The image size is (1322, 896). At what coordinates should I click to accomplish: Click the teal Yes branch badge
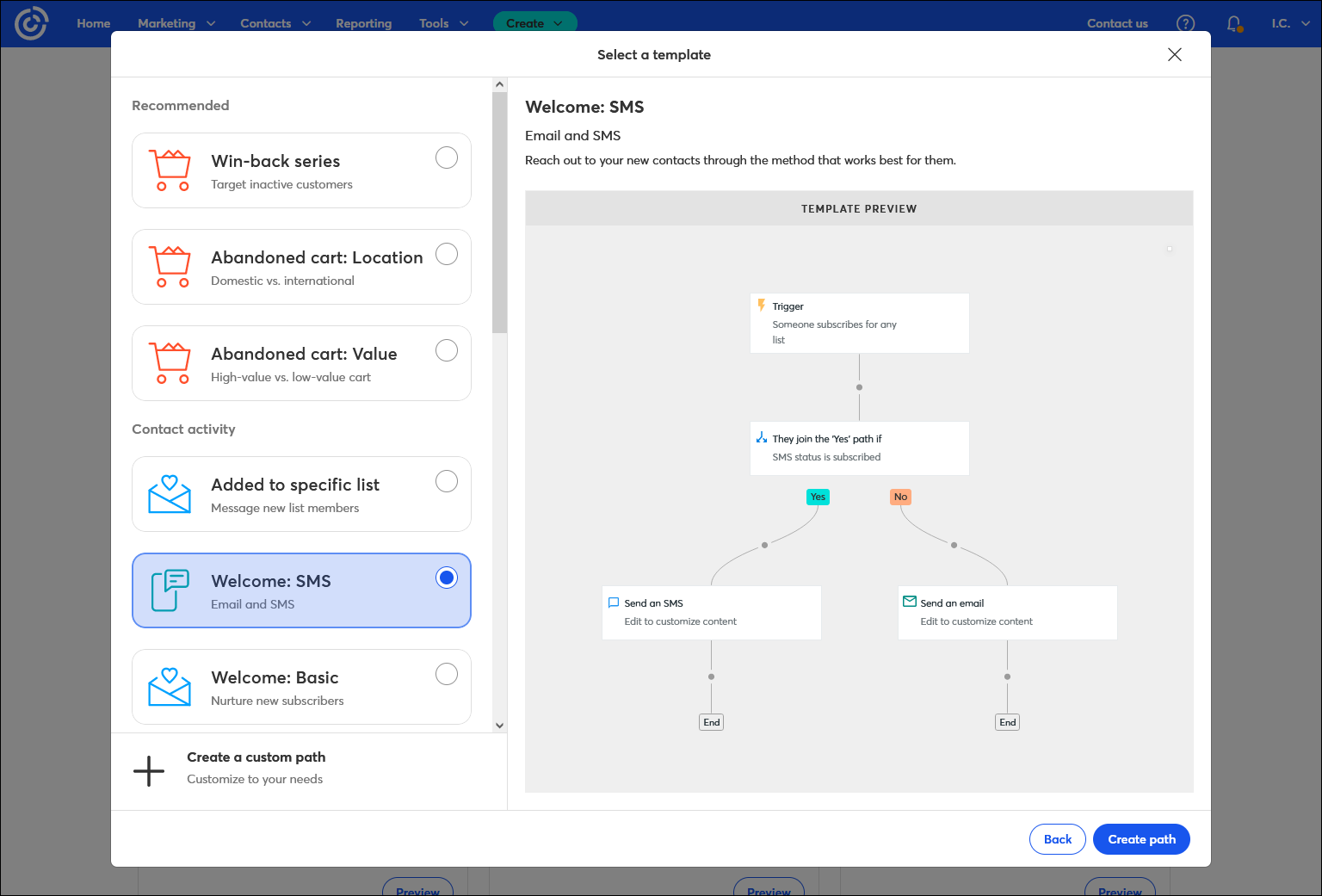[x=818, y=497]
